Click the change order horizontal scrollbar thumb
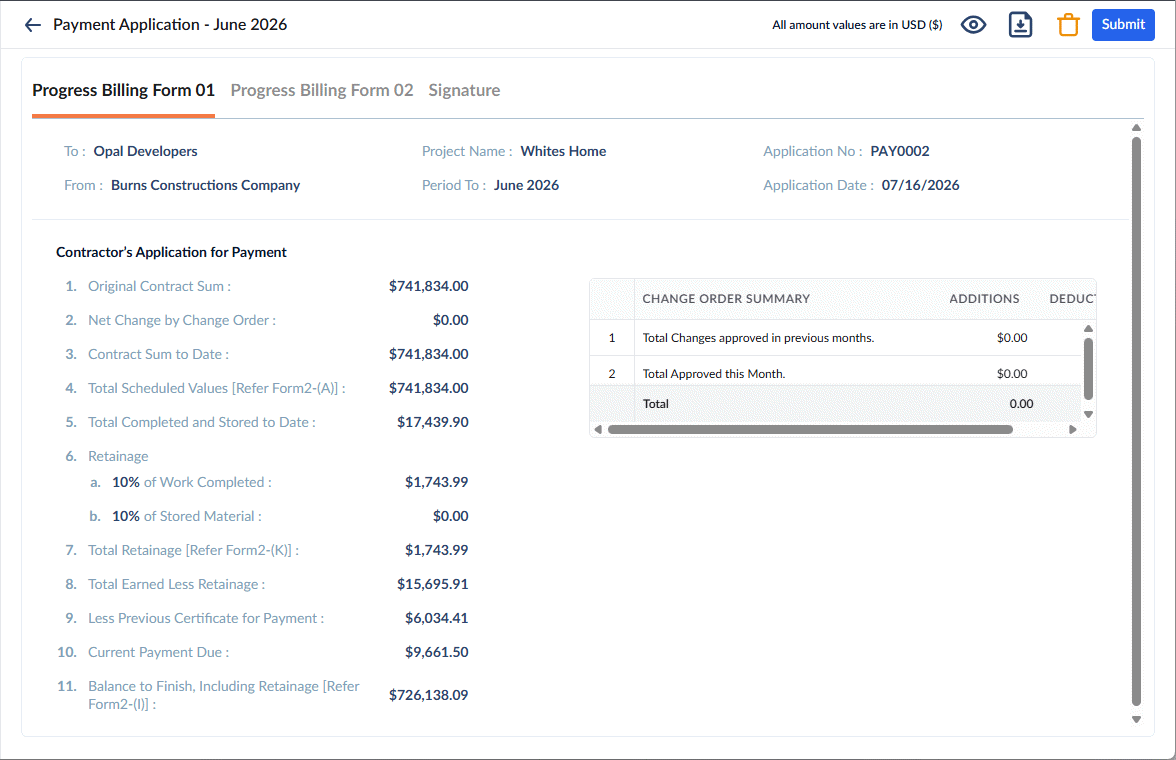The height and width of the screenshot is (760, 1176). pyautogui.click(x=810, y=430)
